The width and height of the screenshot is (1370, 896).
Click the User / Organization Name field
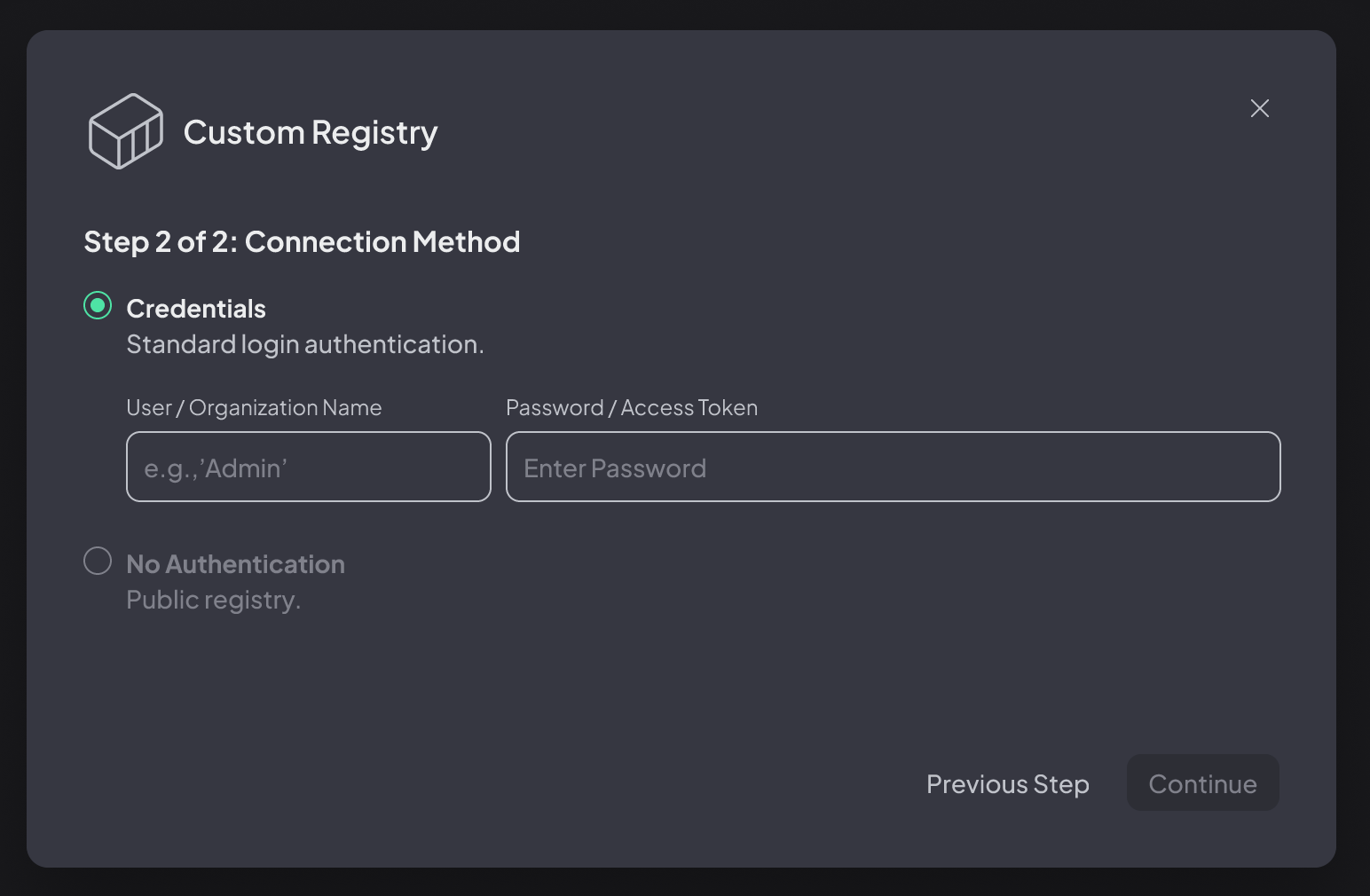click(x=308, y=467)
